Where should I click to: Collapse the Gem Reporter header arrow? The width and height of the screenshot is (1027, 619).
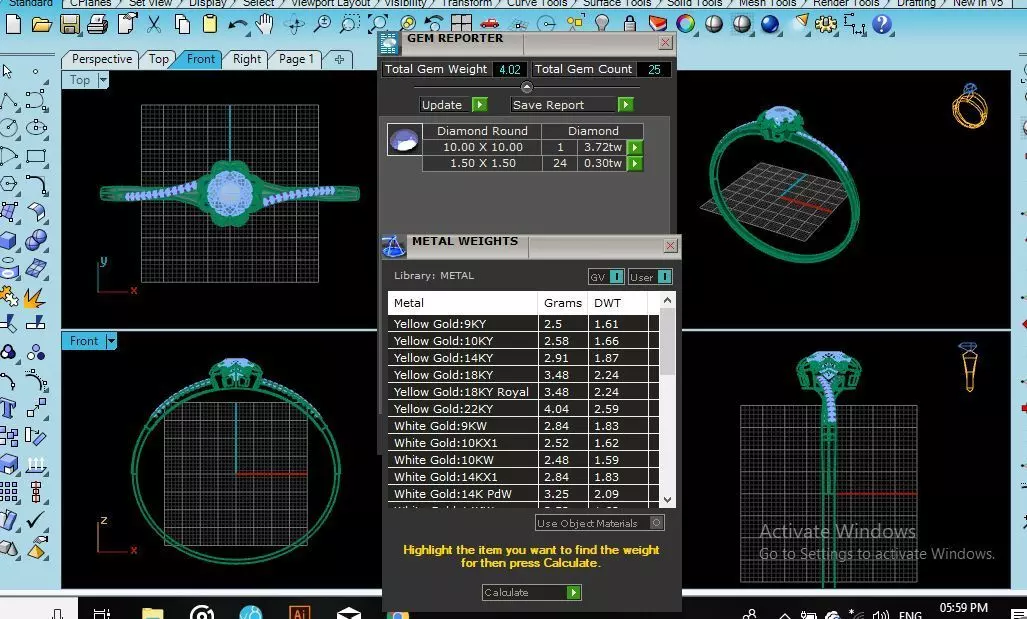pos(527,86)
